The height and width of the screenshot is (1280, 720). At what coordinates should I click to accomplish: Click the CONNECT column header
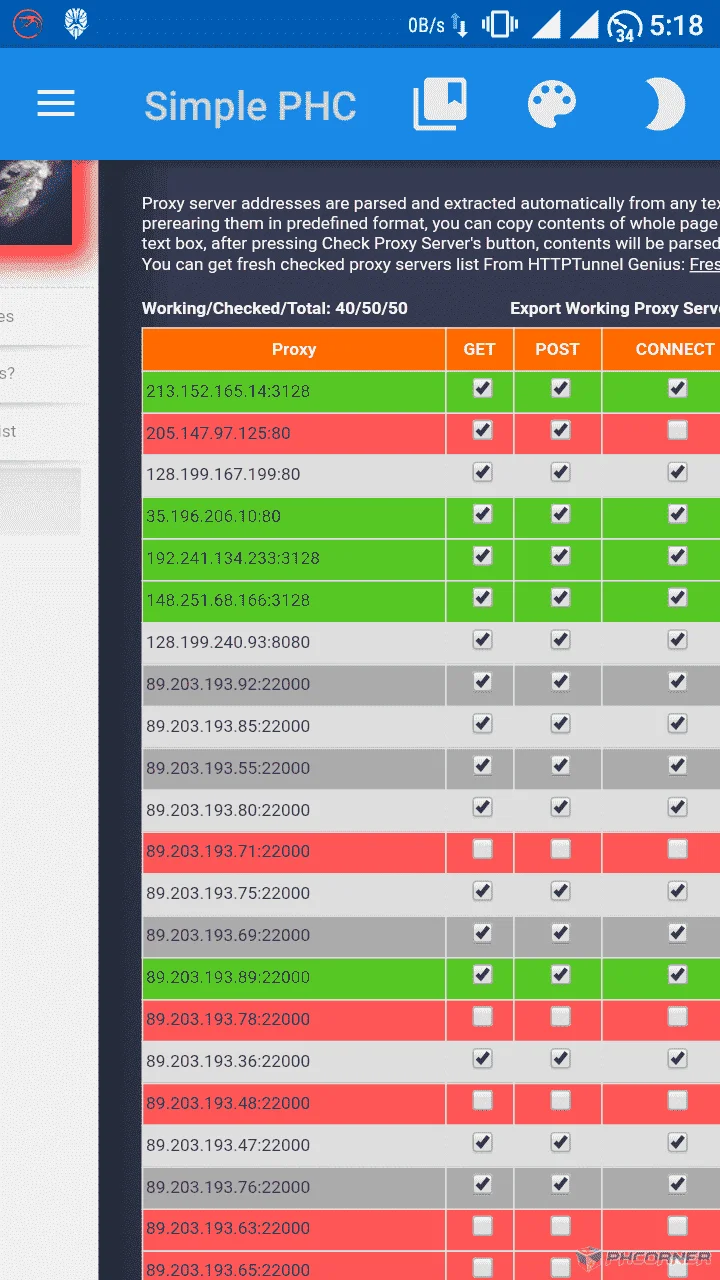click(x=661, y=349)
